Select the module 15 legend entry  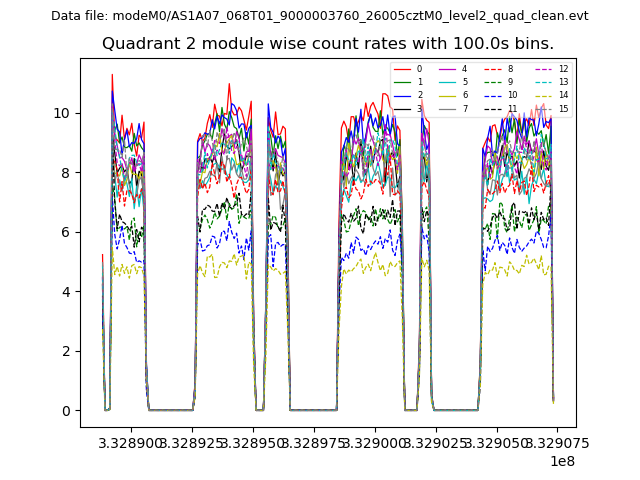tap(544, 108)
